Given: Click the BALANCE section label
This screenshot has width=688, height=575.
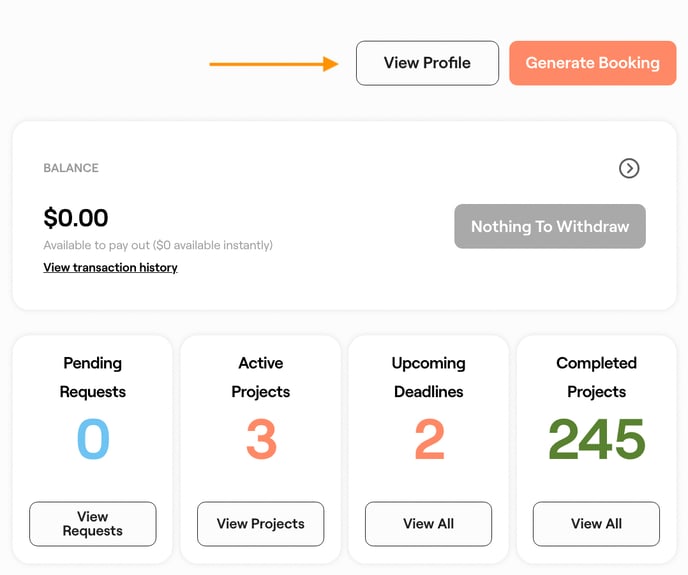Looking at the screenshot, I should click(x=71, y=168).
